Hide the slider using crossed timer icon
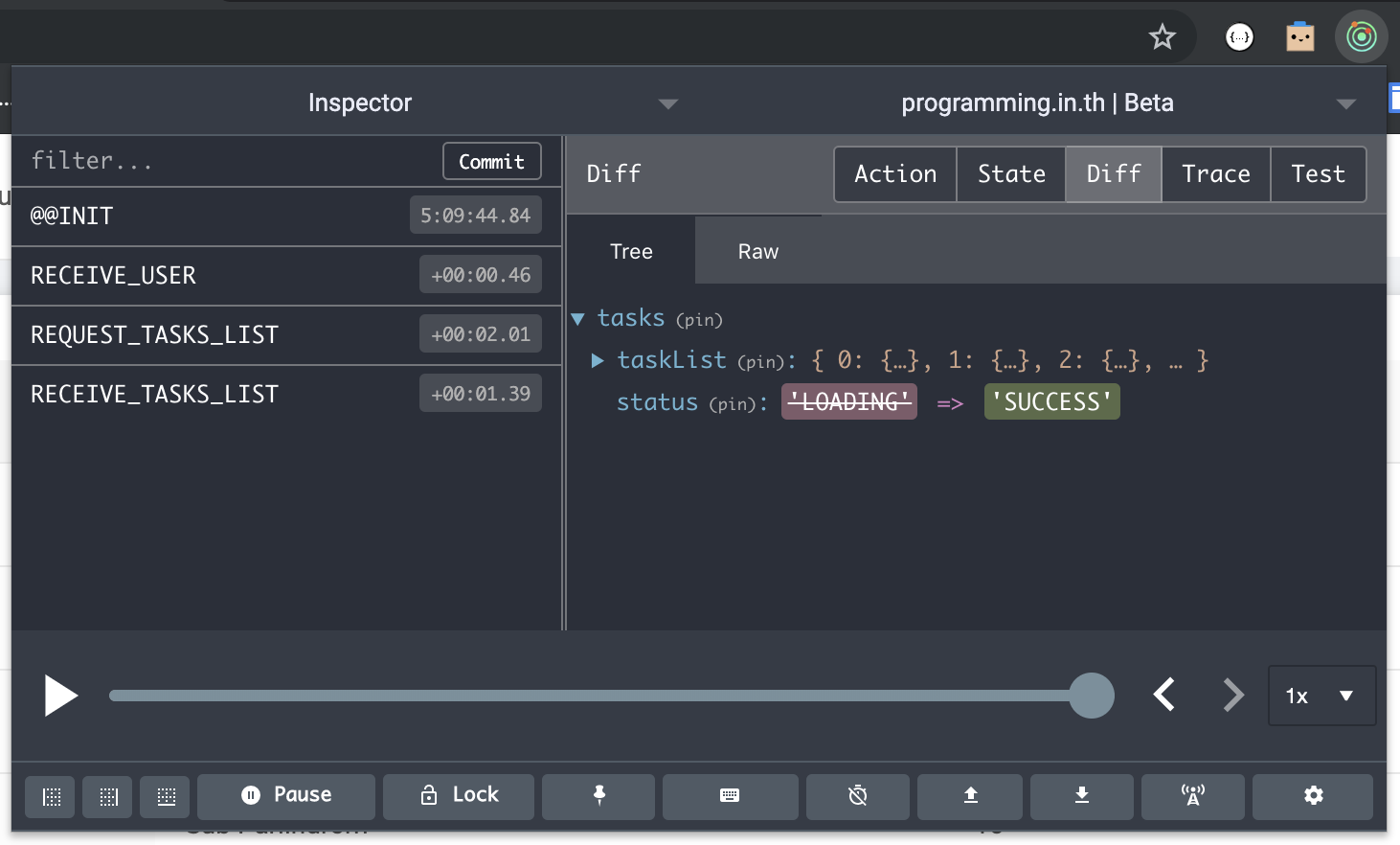Image resolution: width=1400 pixels, height=845 pixels. [858, 796]
